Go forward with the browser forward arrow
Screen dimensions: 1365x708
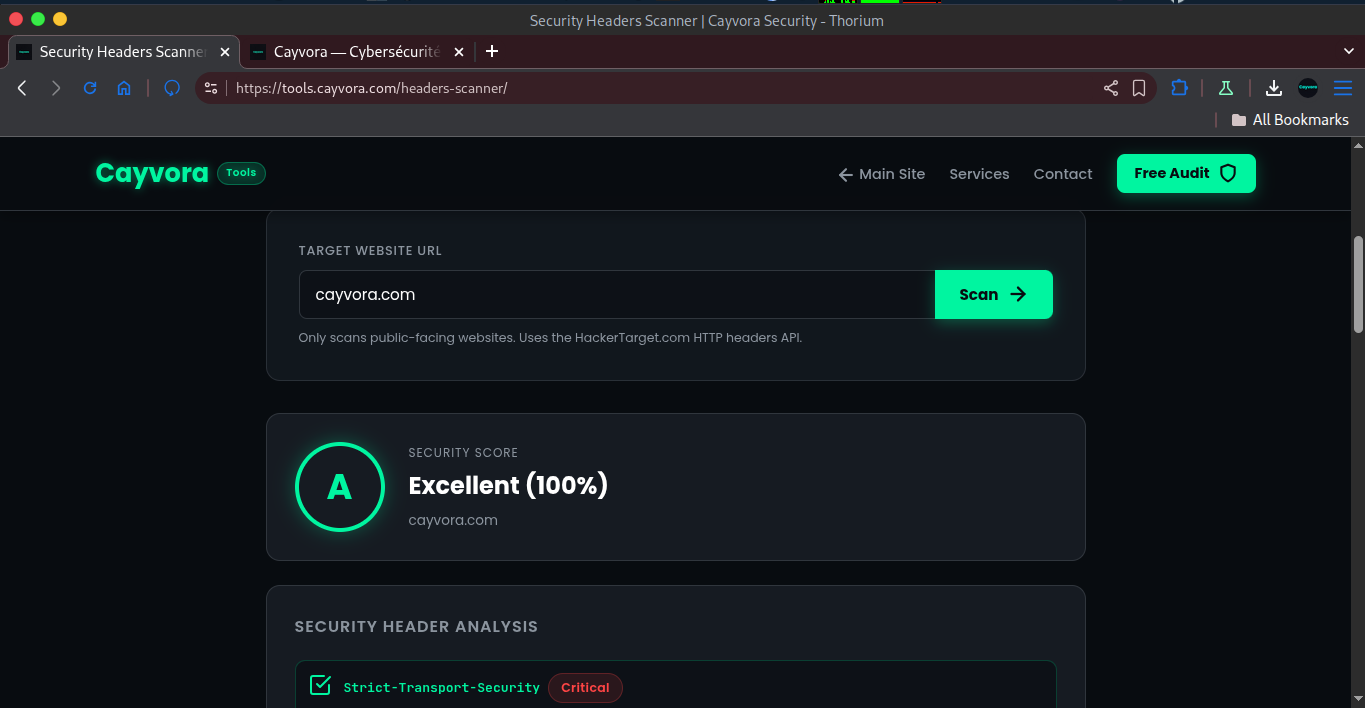[x=56, y=88]
